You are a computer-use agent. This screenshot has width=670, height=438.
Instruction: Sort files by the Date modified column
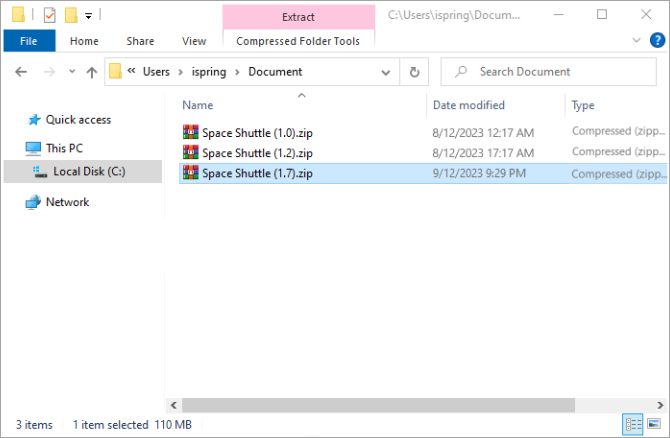point(468,105)
